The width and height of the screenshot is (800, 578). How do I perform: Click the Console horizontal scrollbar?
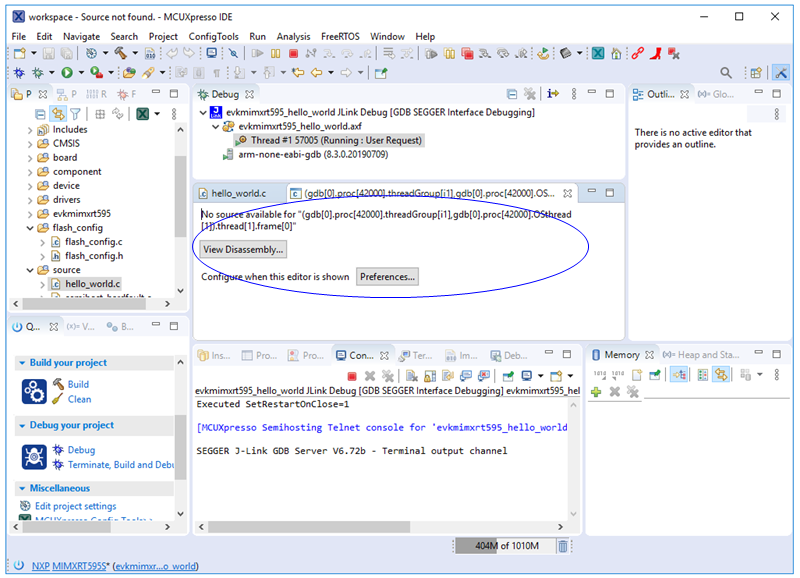click(309, 526)
